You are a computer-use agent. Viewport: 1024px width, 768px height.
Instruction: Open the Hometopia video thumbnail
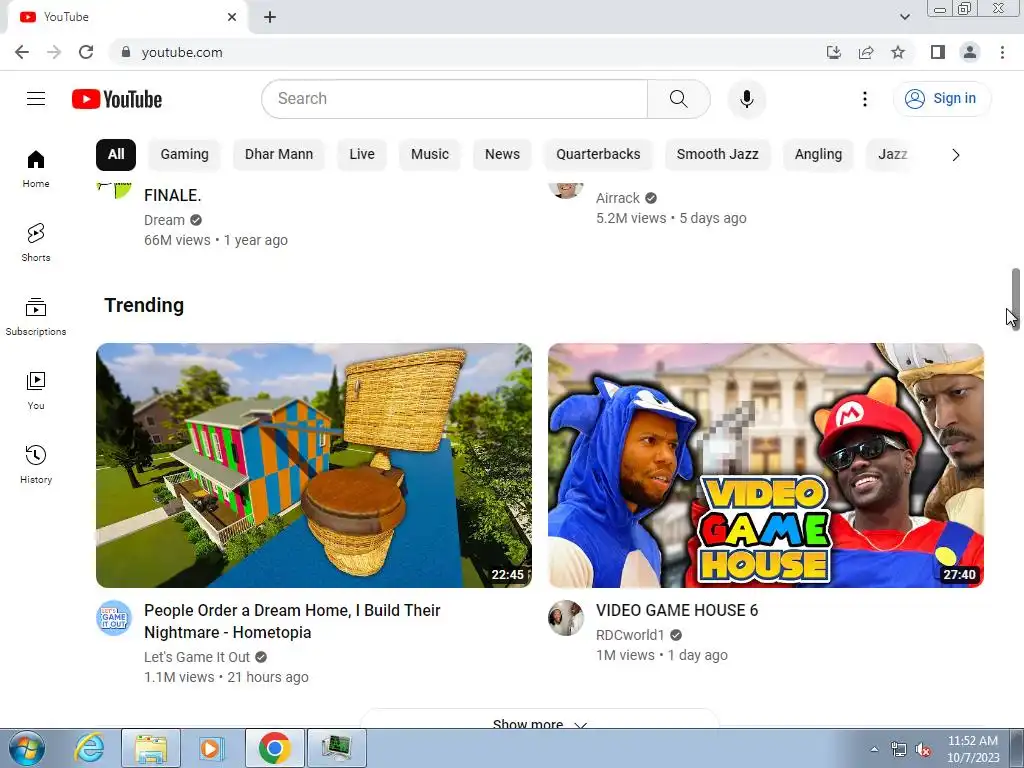click(314, 466)
